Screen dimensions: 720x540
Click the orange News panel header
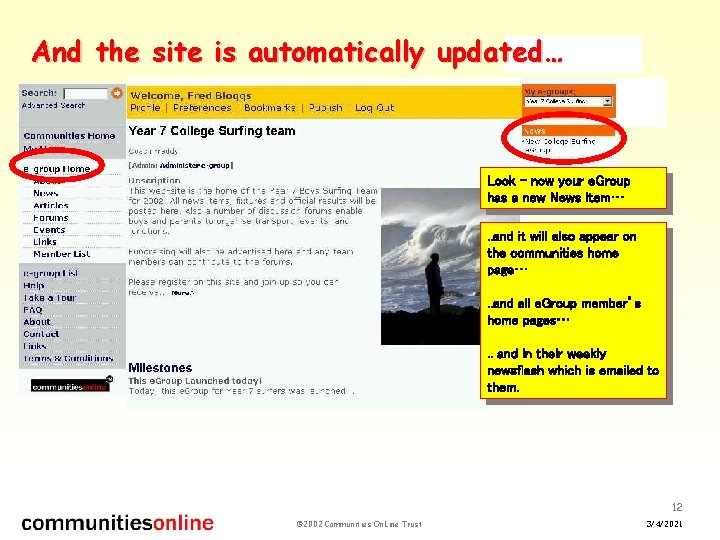(x=568, y=131)
